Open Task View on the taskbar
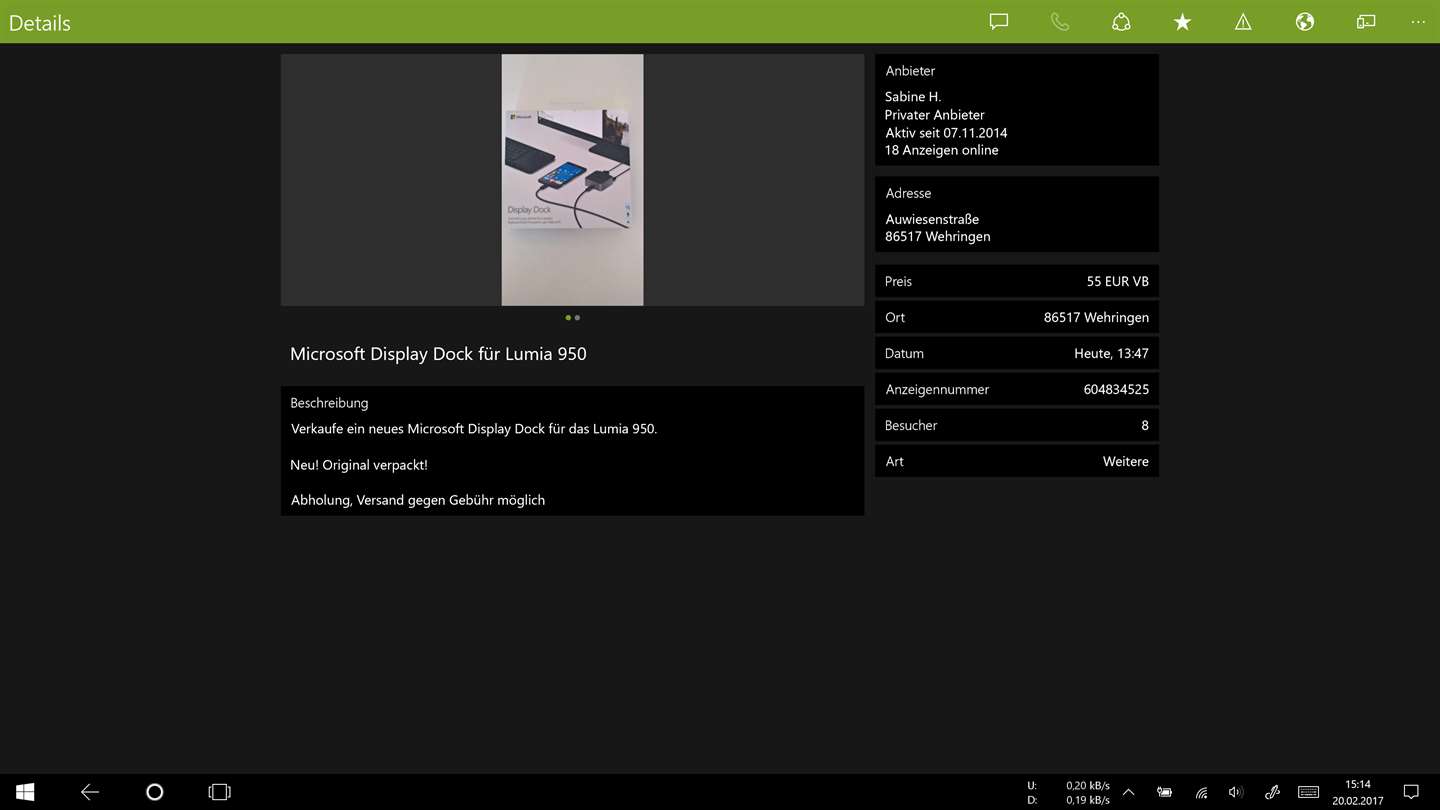The image size is (1440, 810). (219, 792)
